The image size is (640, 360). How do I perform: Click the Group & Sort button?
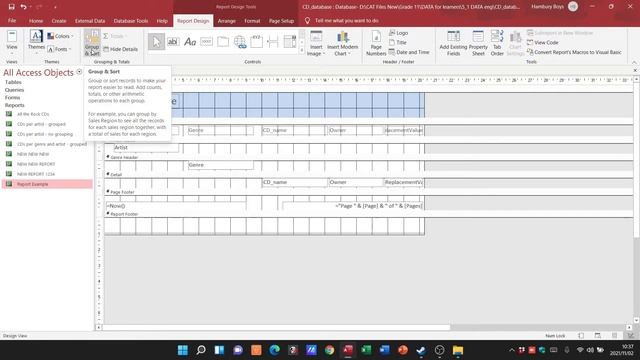92,43
